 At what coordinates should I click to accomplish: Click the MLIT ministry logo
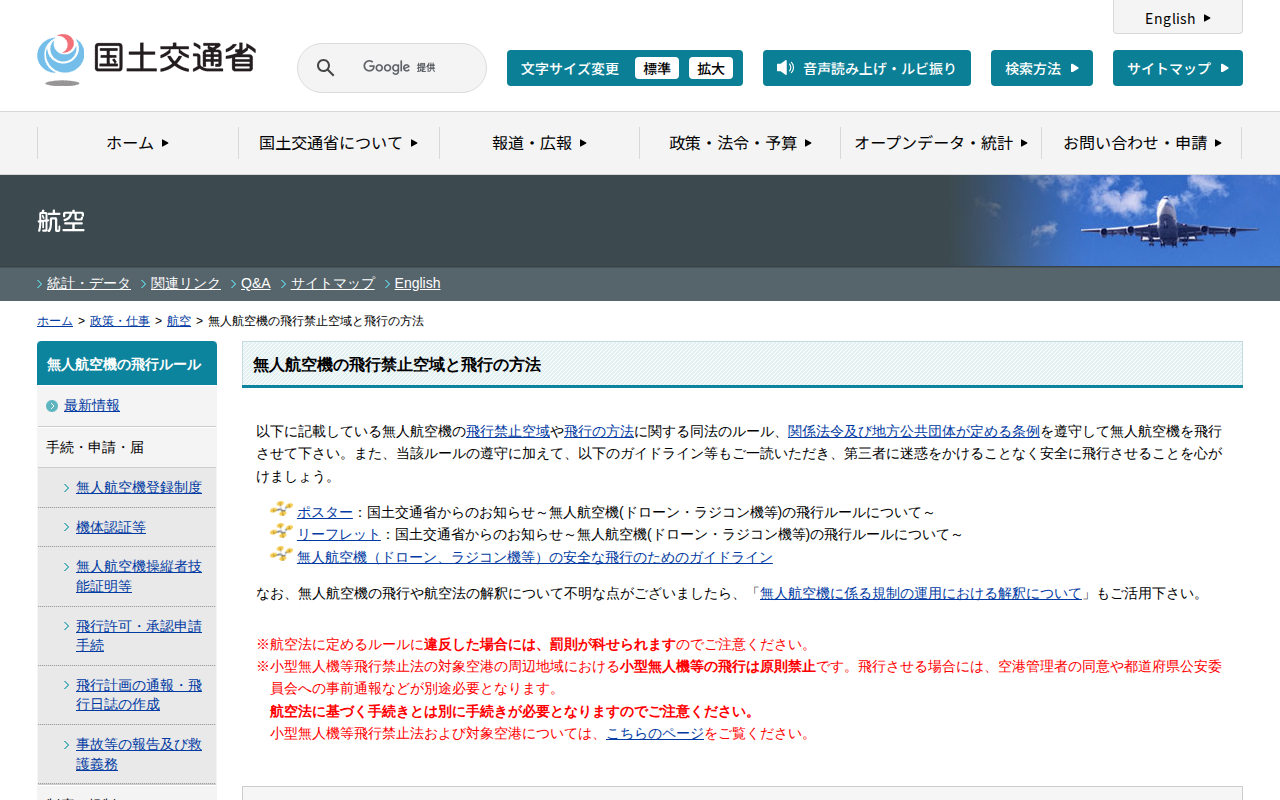(146, 59)
